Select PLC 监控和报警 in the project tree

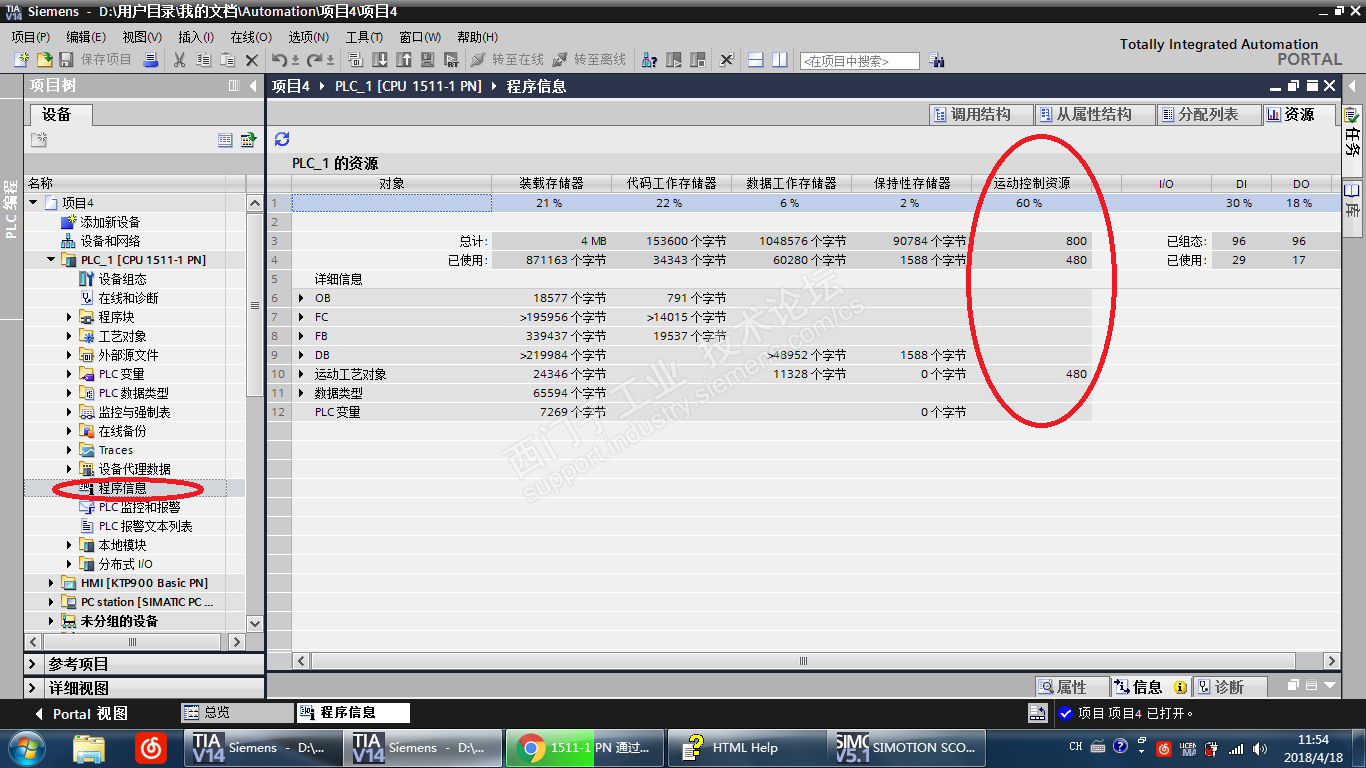click(x=139, y=507)
